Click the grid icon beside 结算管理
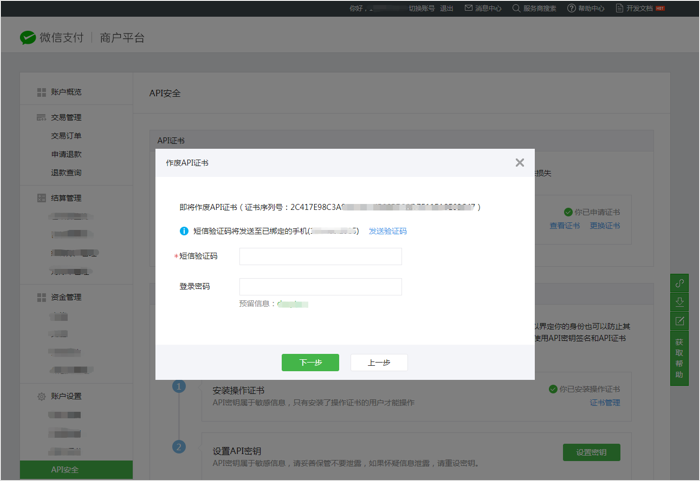The height and width of the screenshot is (481, 700). point(42,198)
